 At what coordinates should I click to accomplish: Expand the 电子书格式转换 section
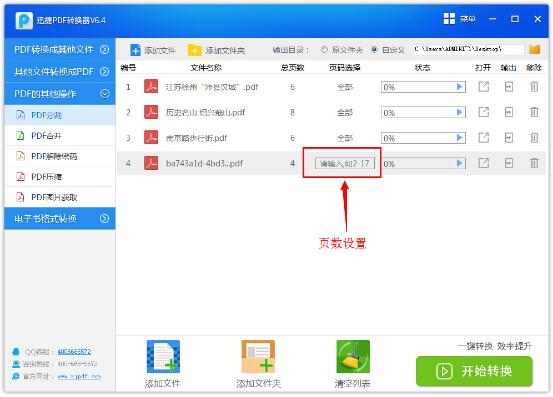60,219
